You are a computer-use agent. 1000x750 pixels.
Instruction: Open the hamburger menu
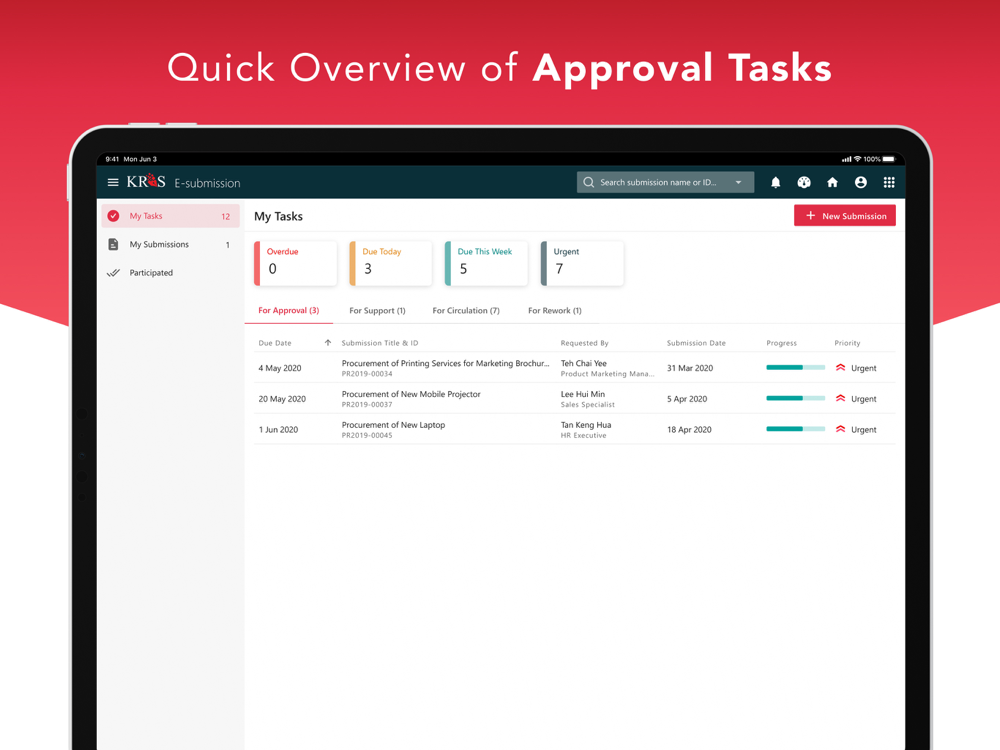113,182
